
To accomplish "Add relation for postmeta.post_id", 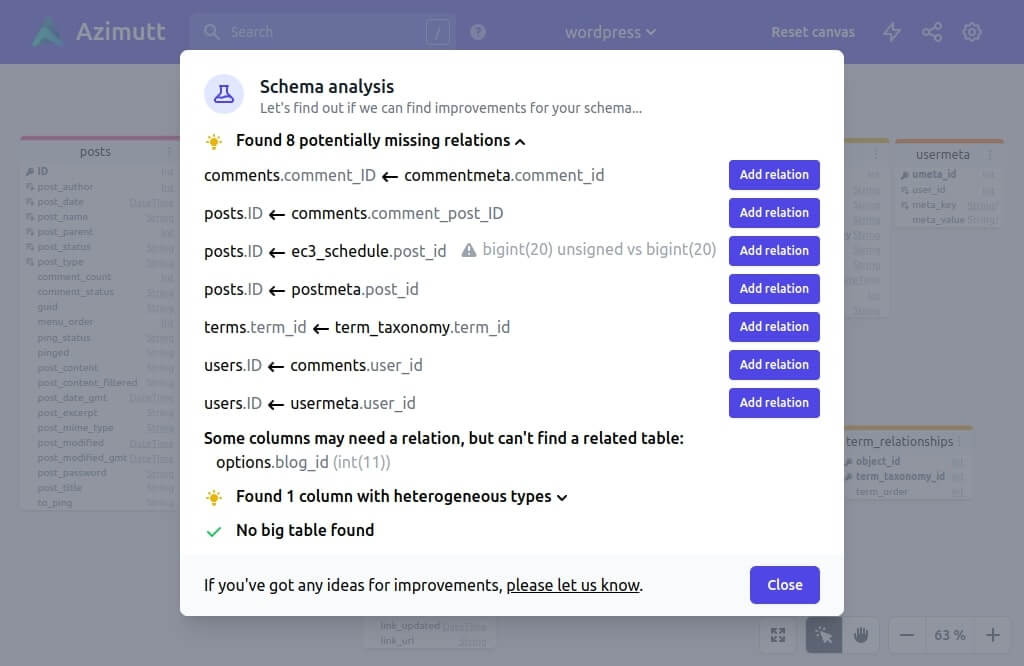I will pos(774,288).
